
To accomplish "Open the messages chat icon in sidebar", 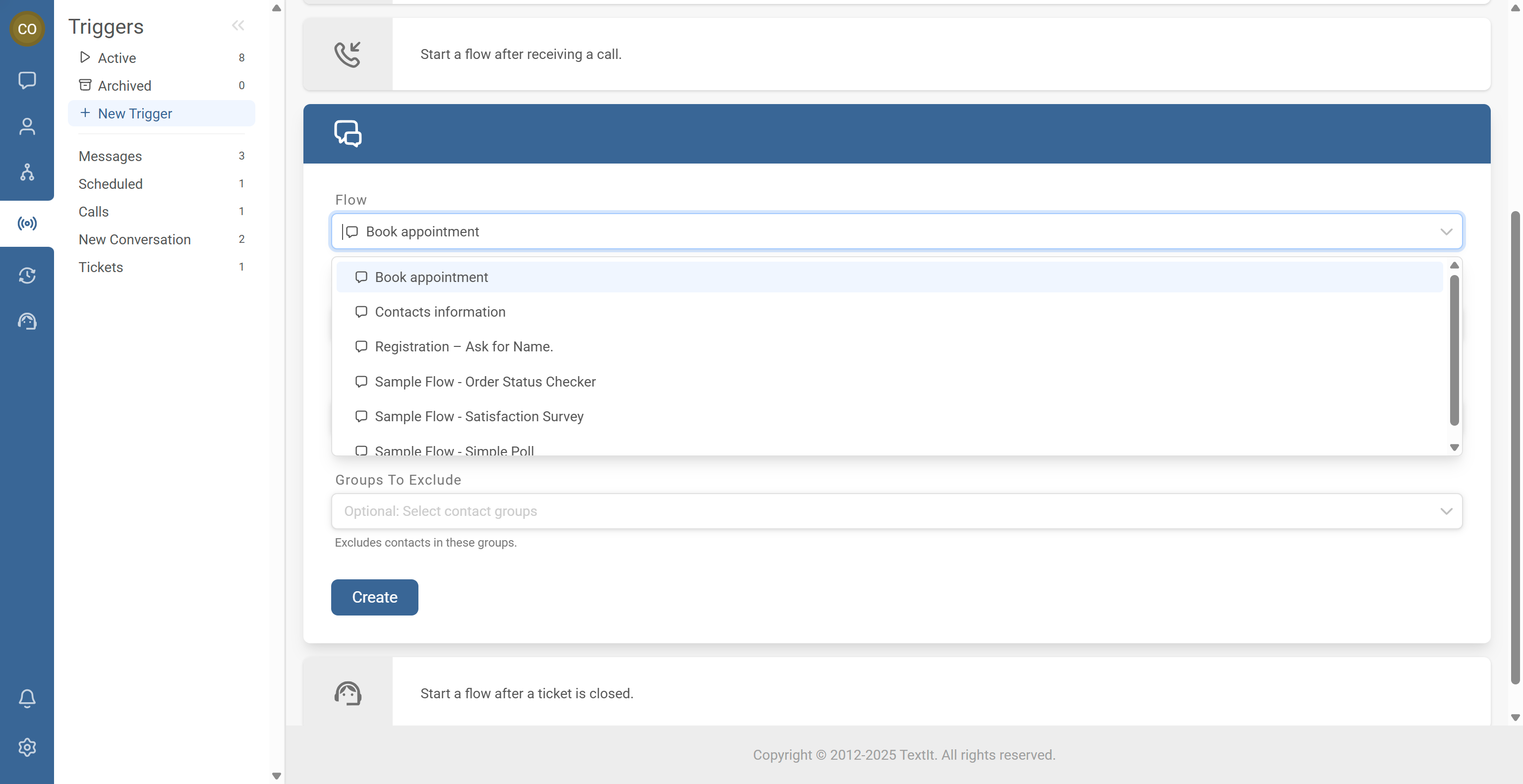I will coord(27,80).
